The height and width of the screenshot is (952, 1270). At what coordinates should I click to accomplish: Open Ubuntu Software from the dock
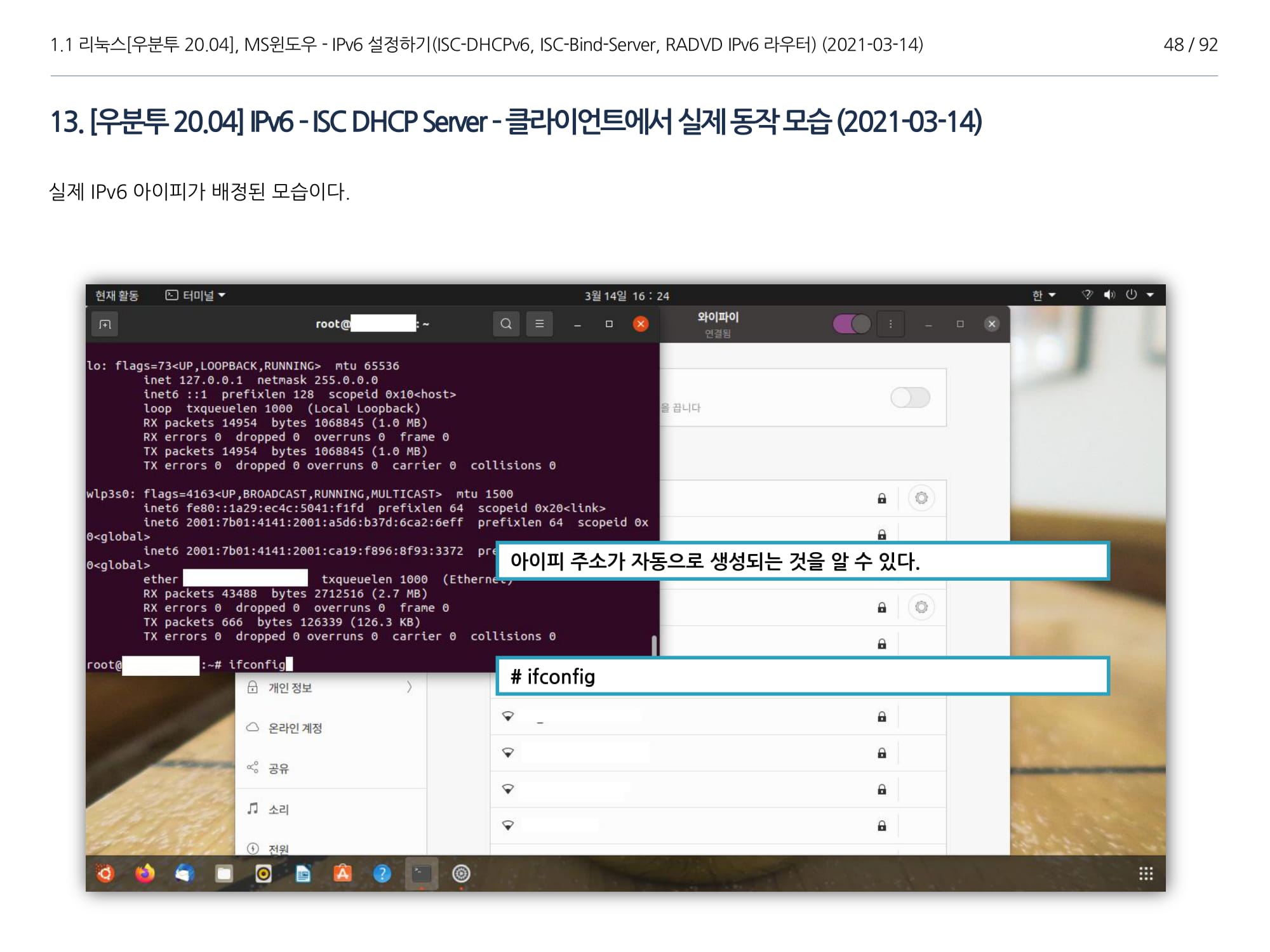pos(342,874)
